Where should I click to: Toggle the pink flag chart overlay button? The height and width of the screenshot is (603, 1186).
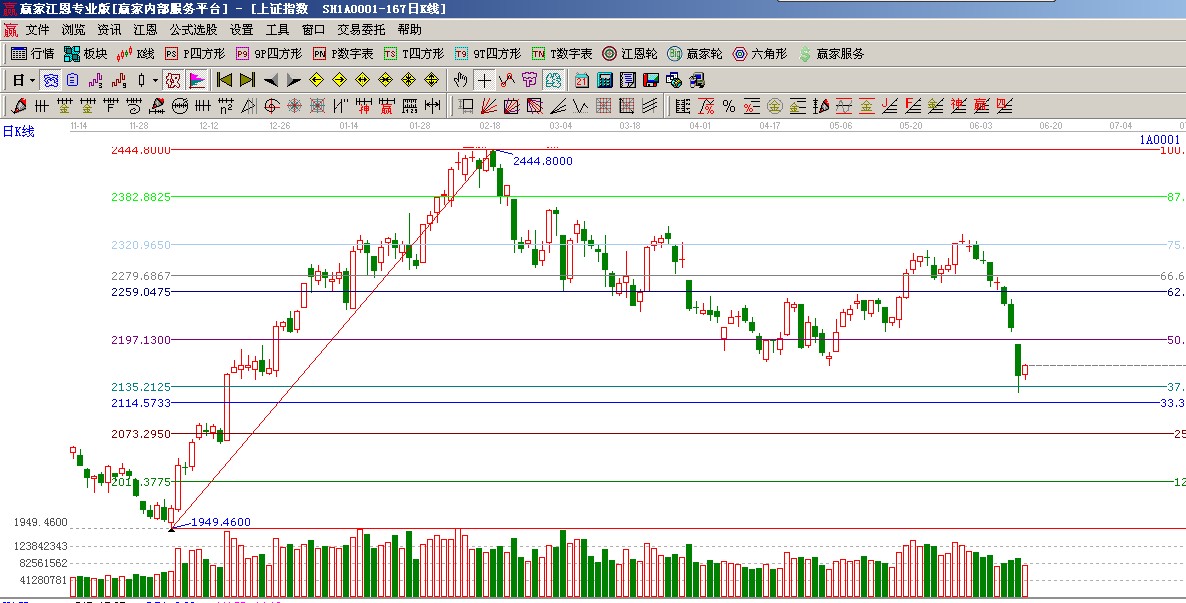coord(197,80)
